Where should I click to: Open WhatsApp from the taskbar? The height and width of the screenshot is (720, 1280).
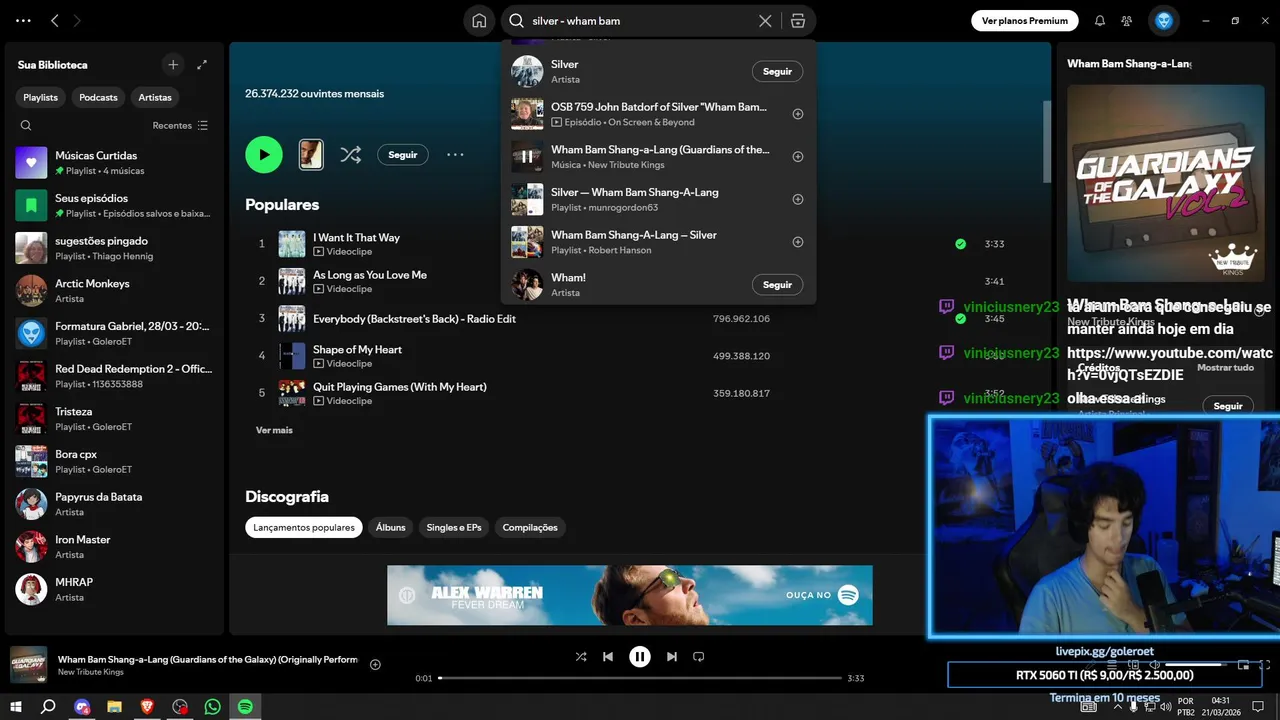pos(212,707)
